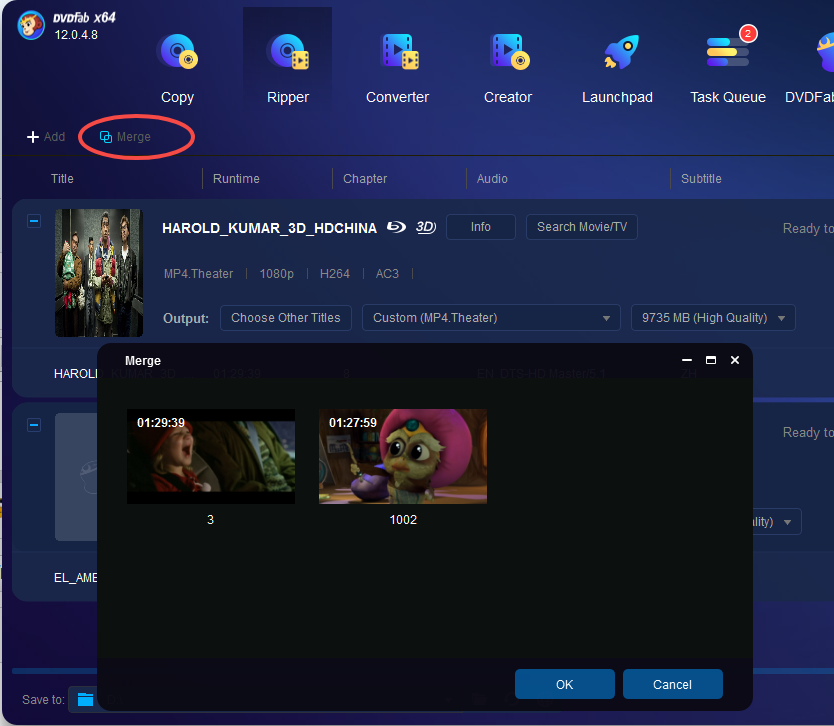Click the DVDFab monkey logo
Viewport: 834px width, 726px height.
point(32,26)
